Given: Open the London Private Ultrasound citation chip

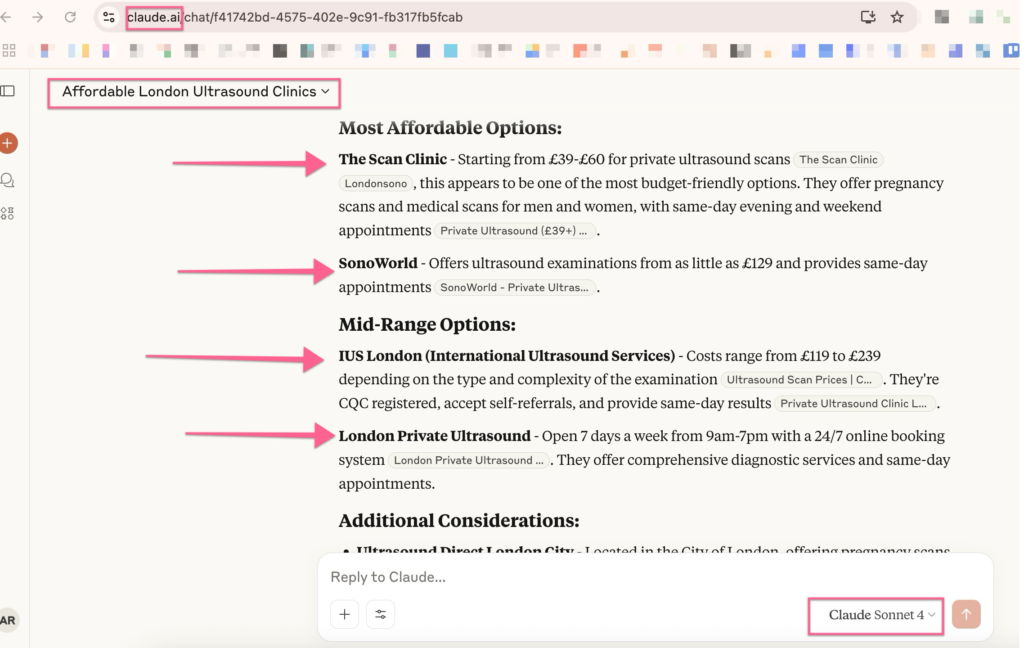Looking at the screenshot, I should click(x=469, y=461).
